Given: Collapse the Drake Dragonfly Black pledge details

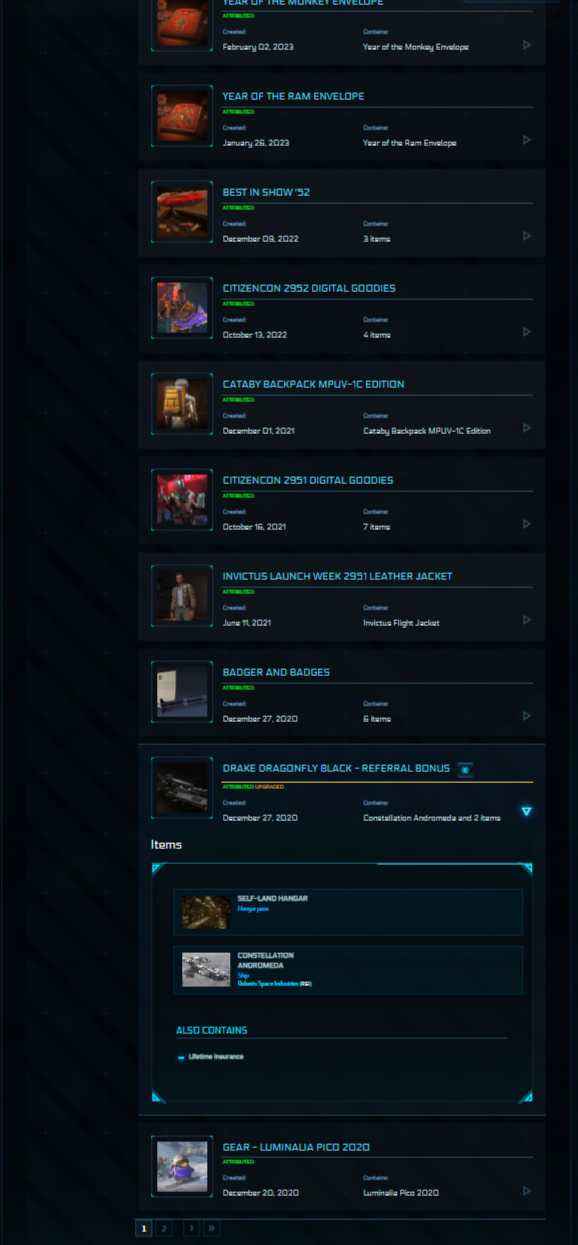Looking at the screenshot, I should pyautogui.click(x=526, y=811).
